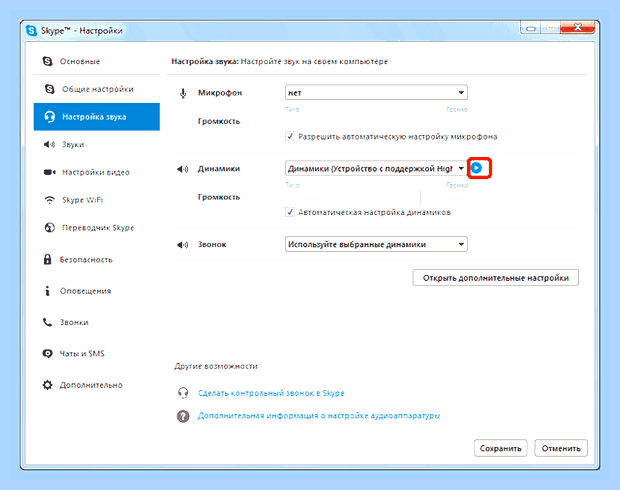Click the speaker icon beside Звуки
This screenshot has width=620, height=490.
pyautogui.click(x=49, y=144)
